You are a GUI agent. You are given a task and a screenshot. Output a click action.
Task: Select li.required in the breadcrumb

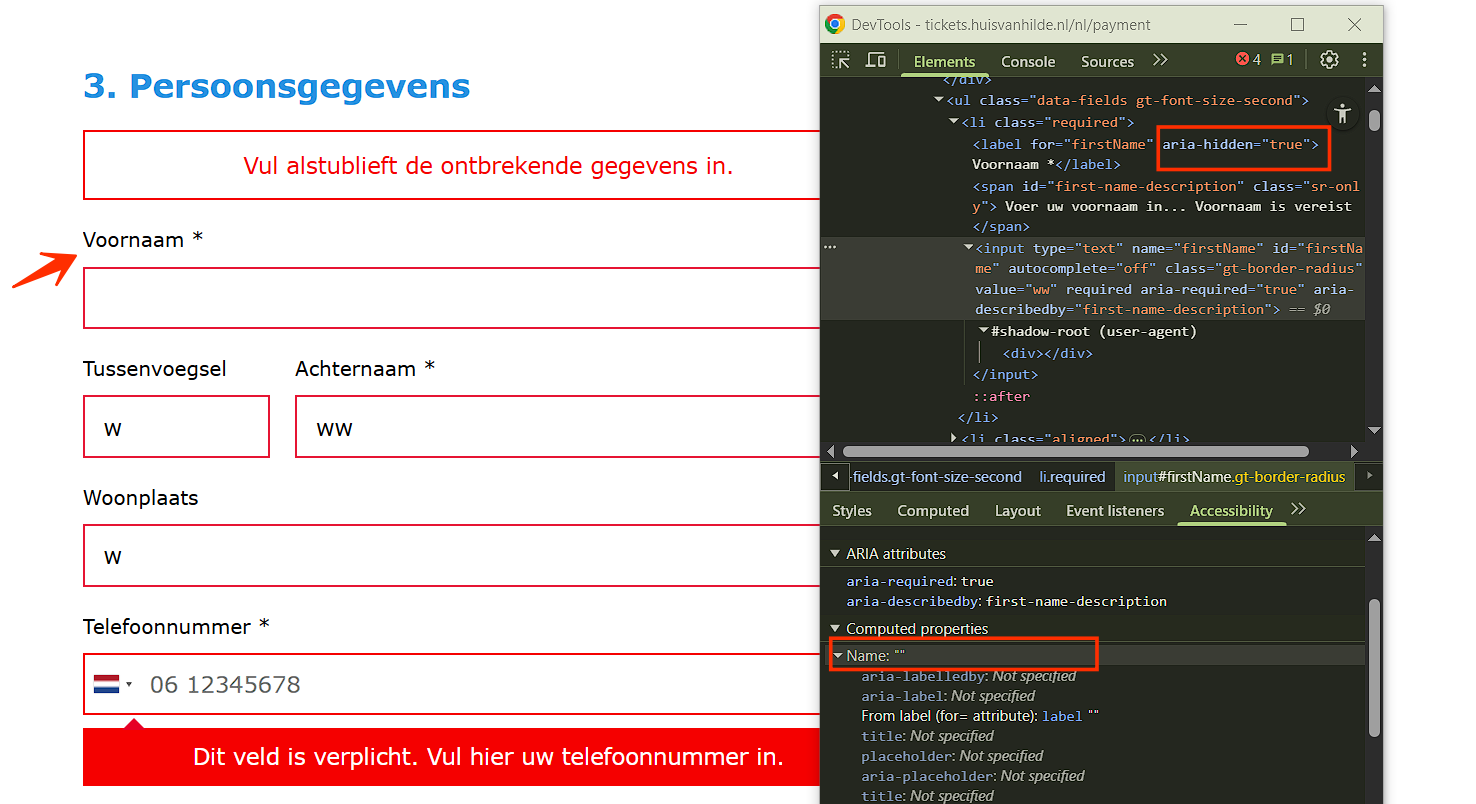1072,477
